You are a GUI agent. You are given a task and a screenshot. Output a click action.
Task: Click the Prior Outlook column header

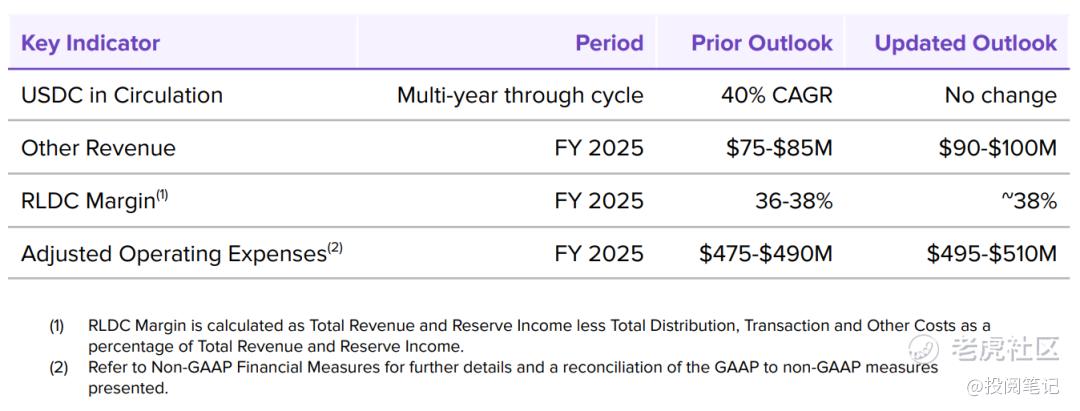(x=762, y=43)
